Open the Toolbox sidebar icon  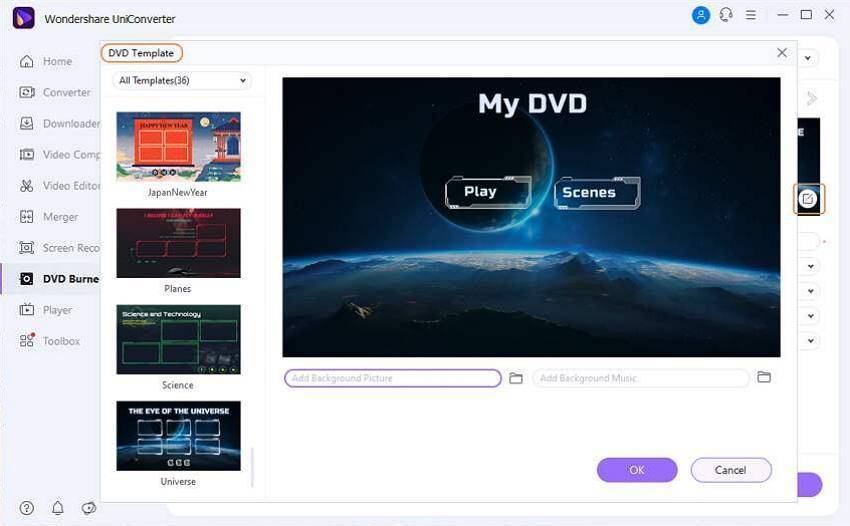point(27,341)
